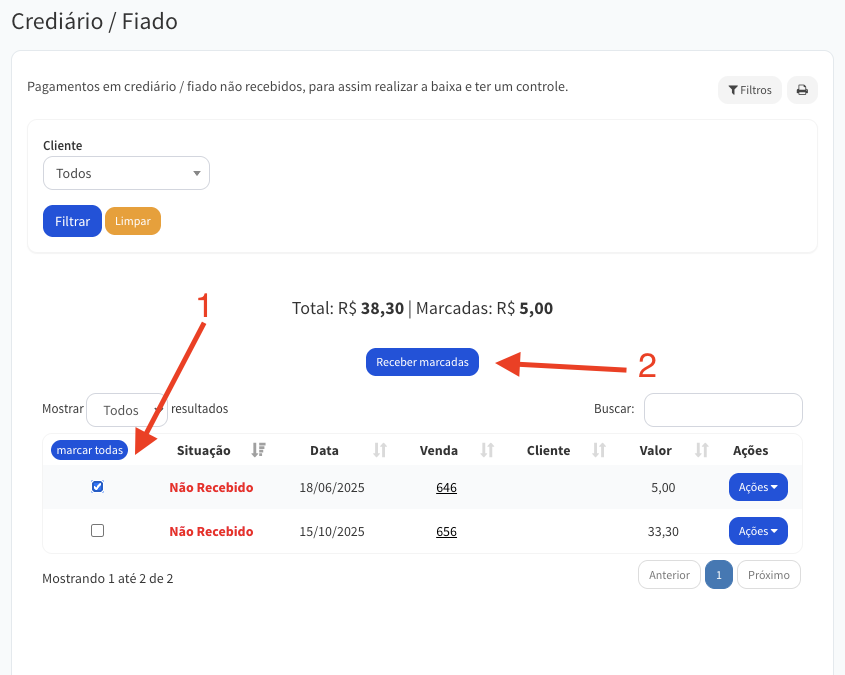Sort table by Venda column arrows
Viewport: 845px width, 675px height.
coord(488,450)
